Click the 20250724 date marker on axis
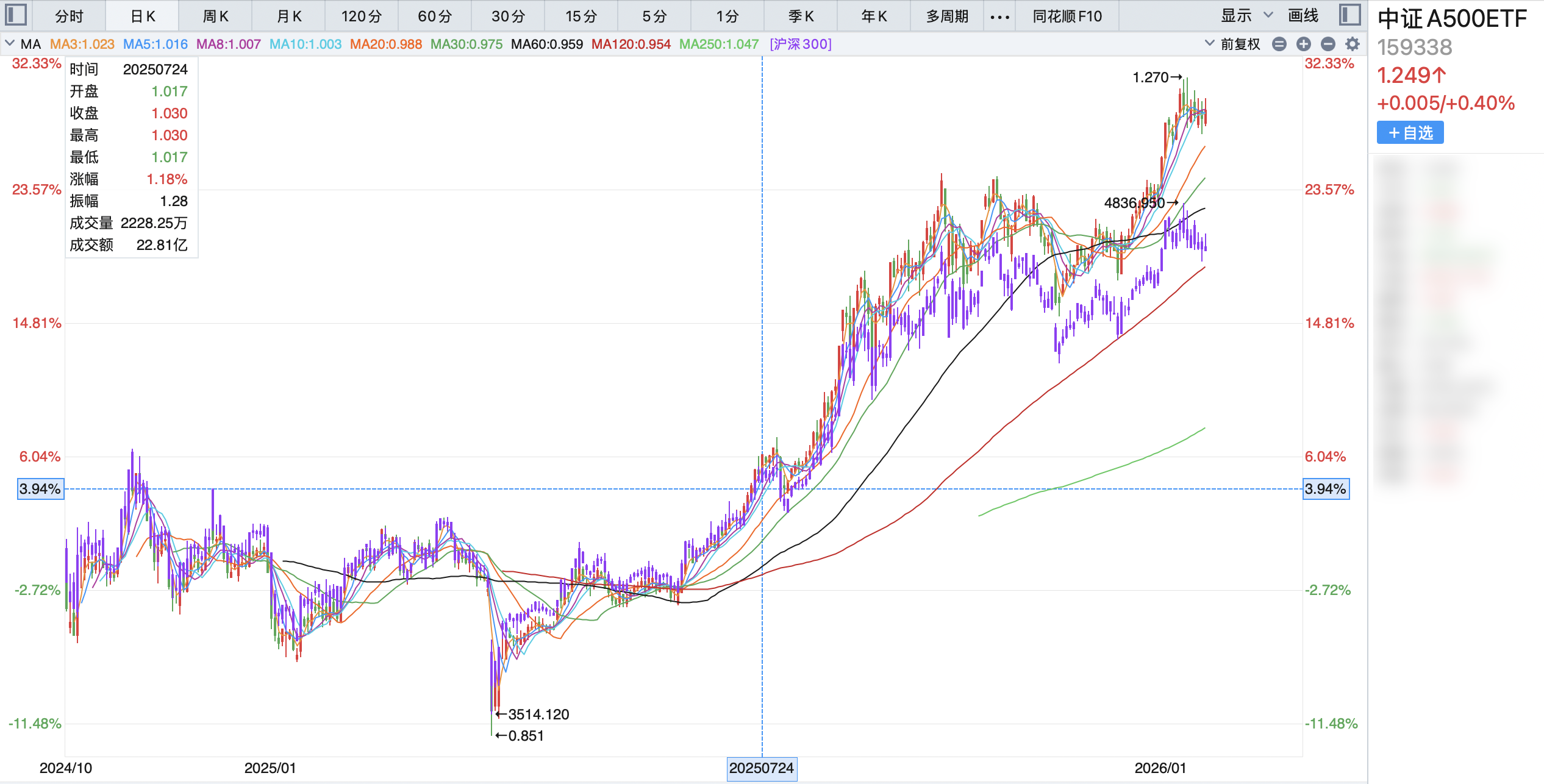 [x=761, y=768]
